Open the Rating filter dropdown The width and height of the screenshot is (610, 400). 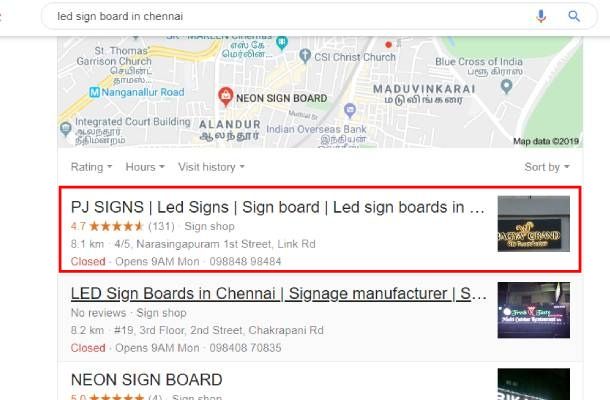pyautogui.click(x=91, y=167)
